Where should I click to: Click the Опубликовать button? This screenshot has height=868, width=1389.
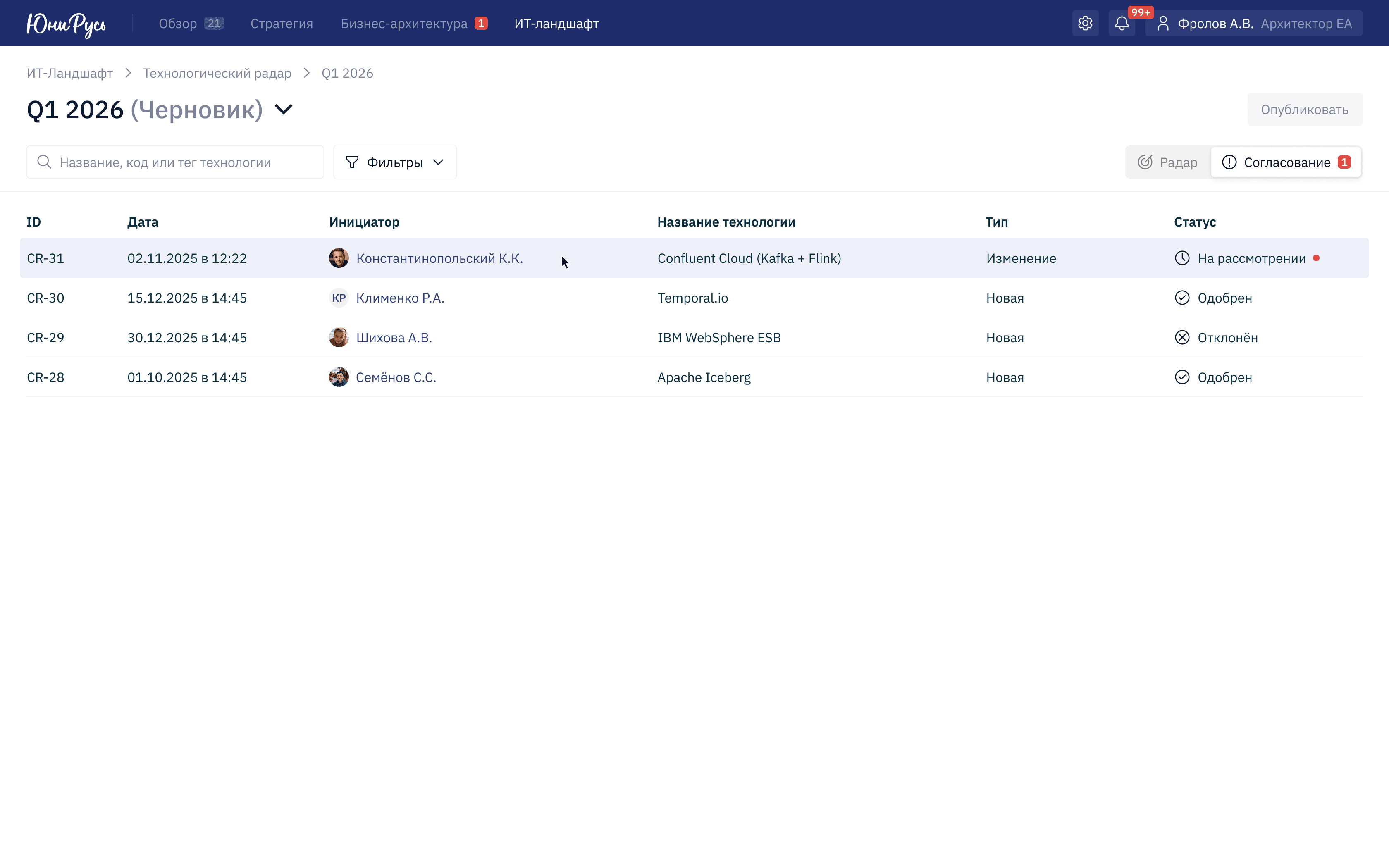[1304, 109]
